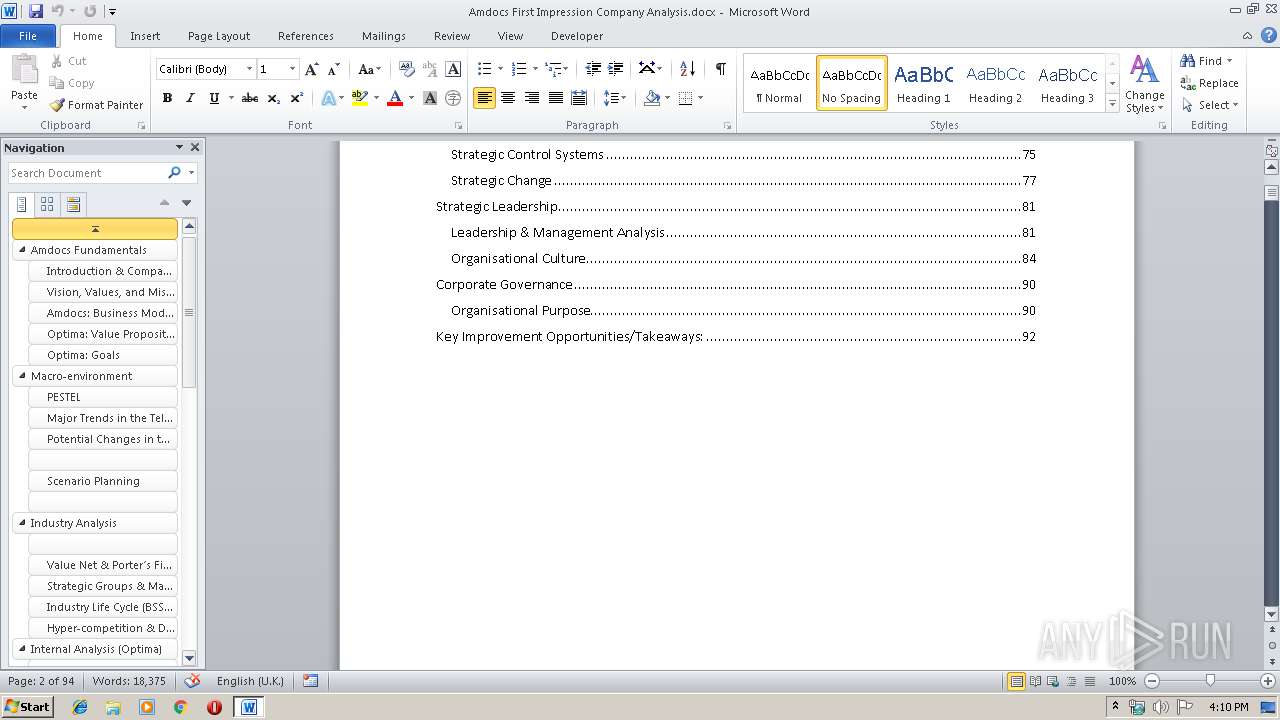Apply Heading 2 style
The width and height of the screenshot is (1280, 720).
(995, 83)
